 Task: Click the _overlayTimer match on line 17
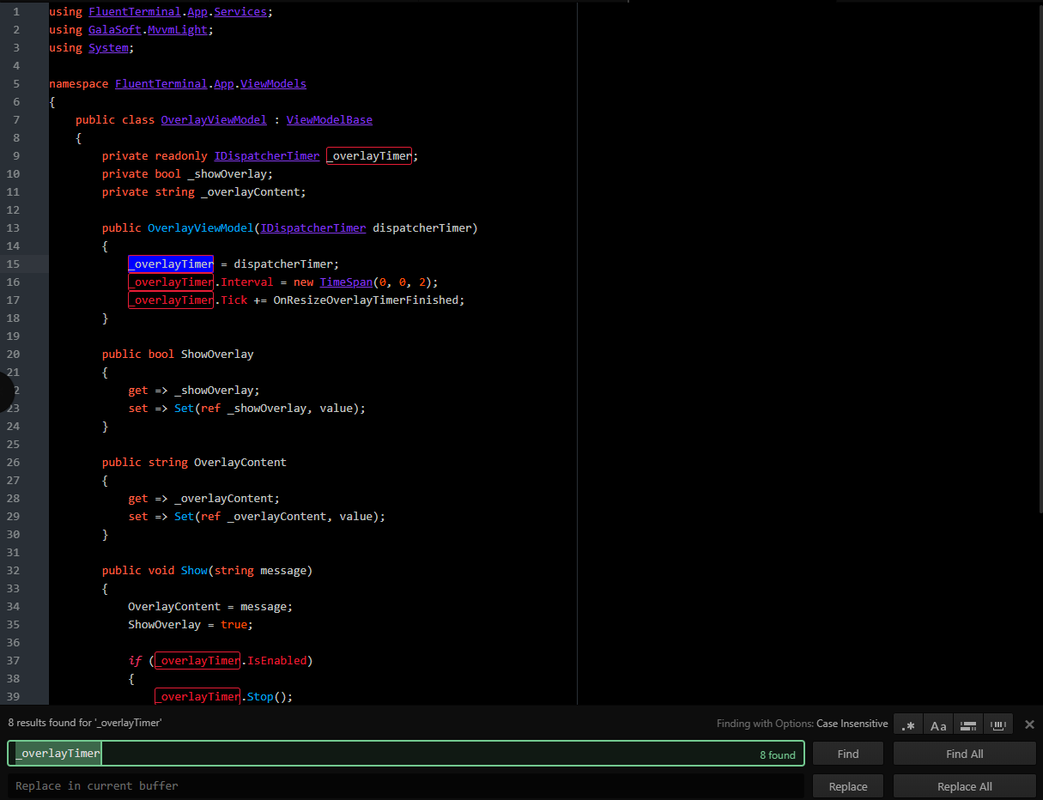click(x=171, y=300)
